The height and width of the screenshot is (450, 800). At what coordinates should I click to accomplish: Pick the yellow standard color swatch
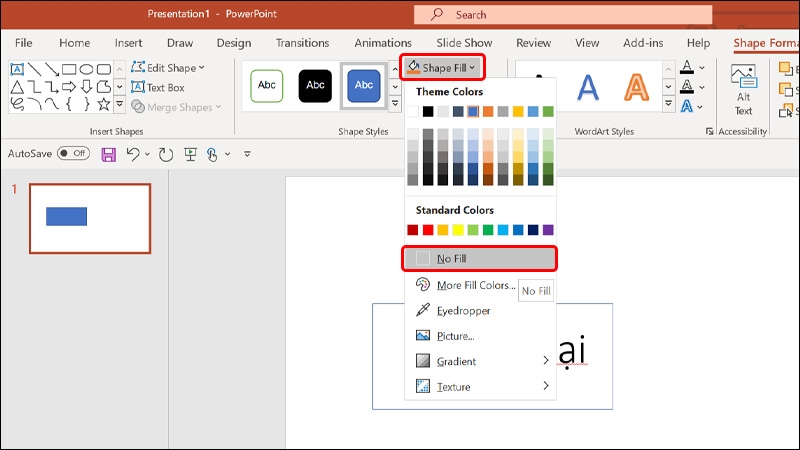458,230
